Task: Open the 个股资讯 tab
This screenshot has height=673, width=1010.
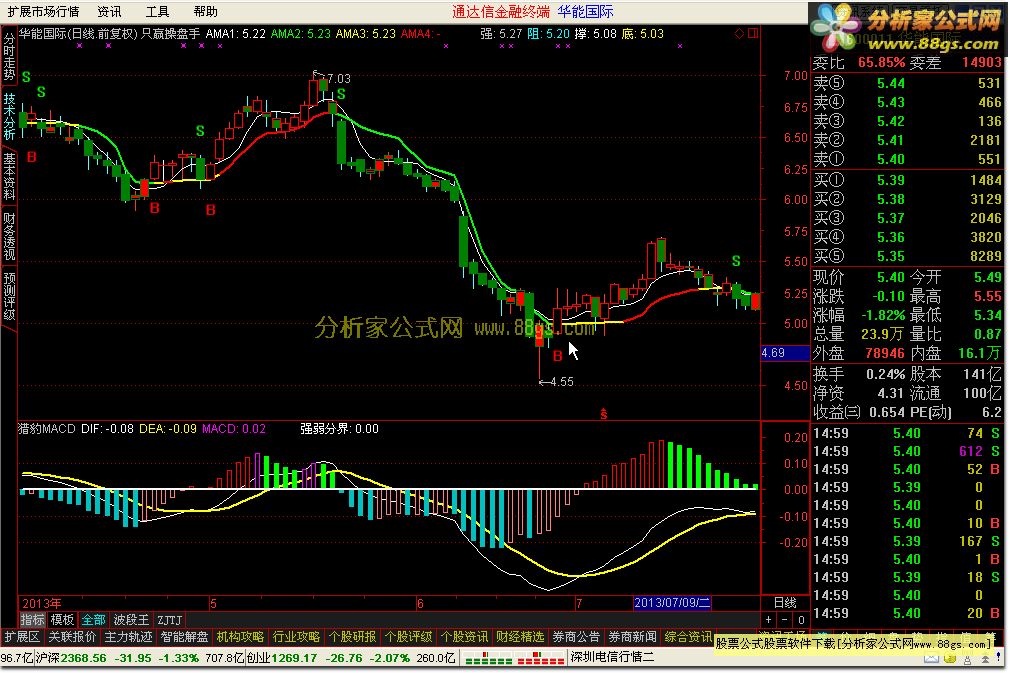Action: point(464,637)
